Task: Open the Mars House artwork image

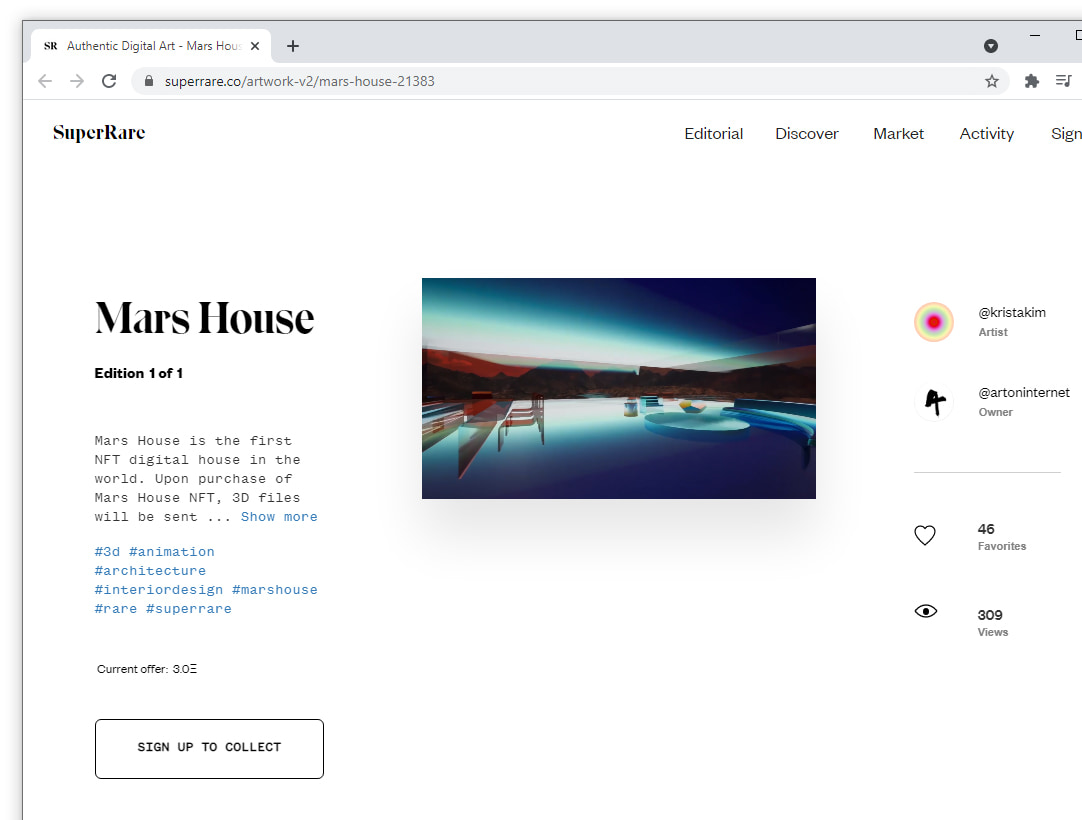Action: (619, 389)
